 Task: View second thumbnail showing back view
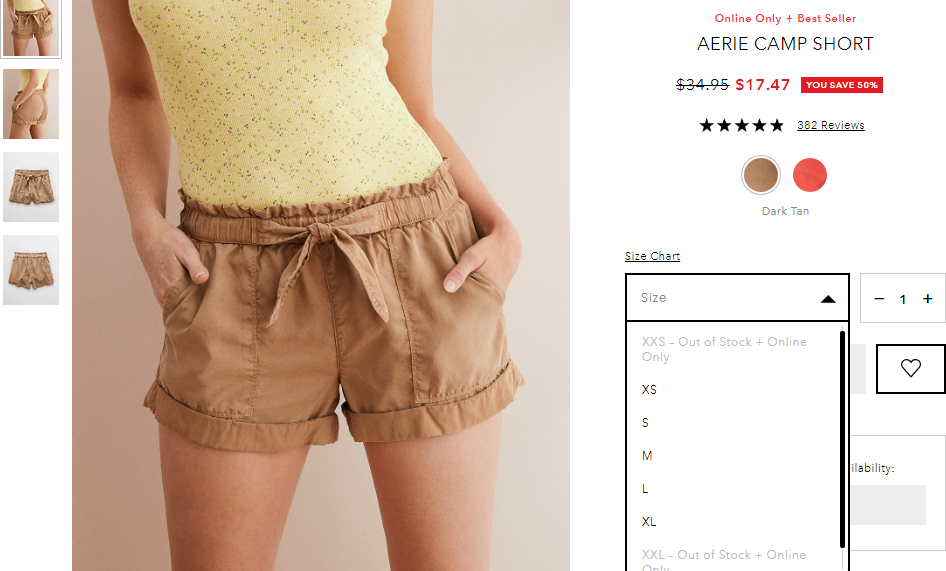coord(31,104)
